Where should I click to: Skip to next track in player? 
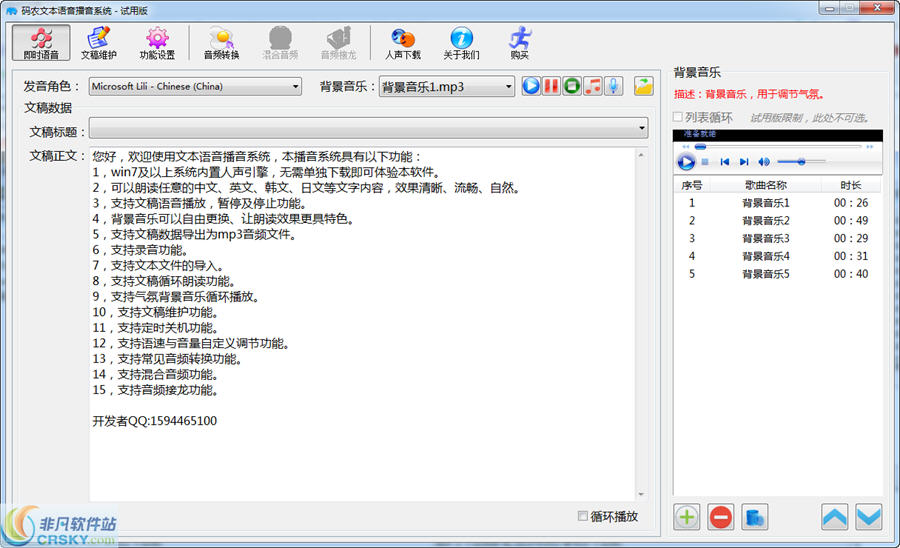click(x=744, y=162)
